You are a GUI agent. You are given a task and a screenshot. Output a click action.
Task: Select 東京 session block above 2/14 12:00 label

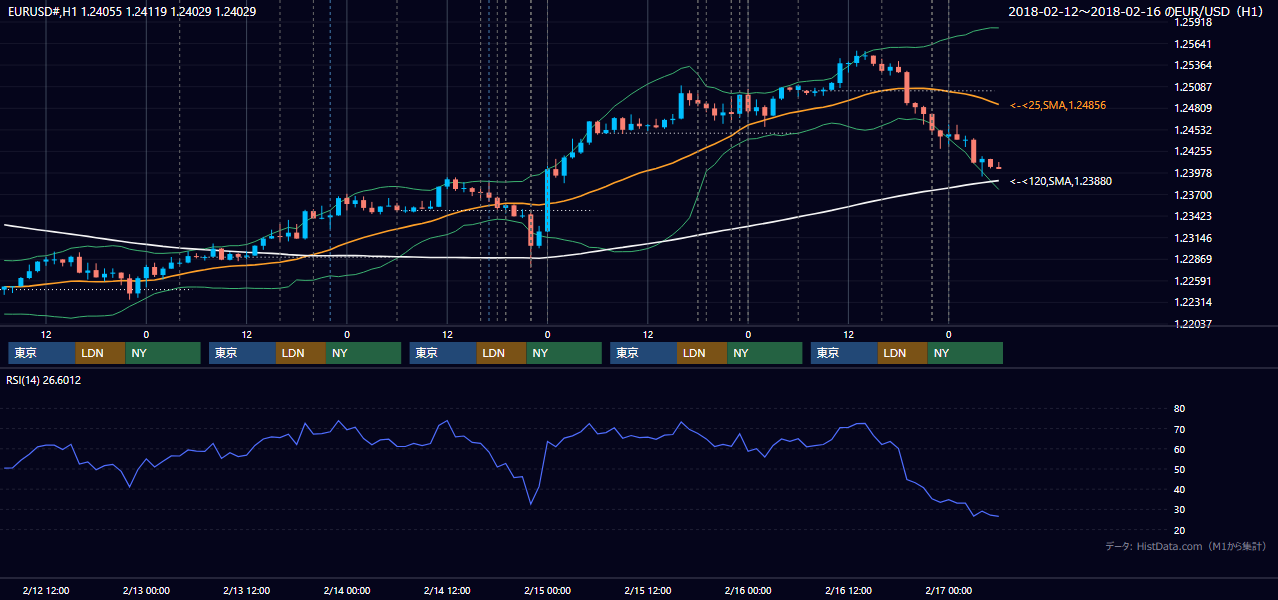pyautogui.click(x=443, y=353)
